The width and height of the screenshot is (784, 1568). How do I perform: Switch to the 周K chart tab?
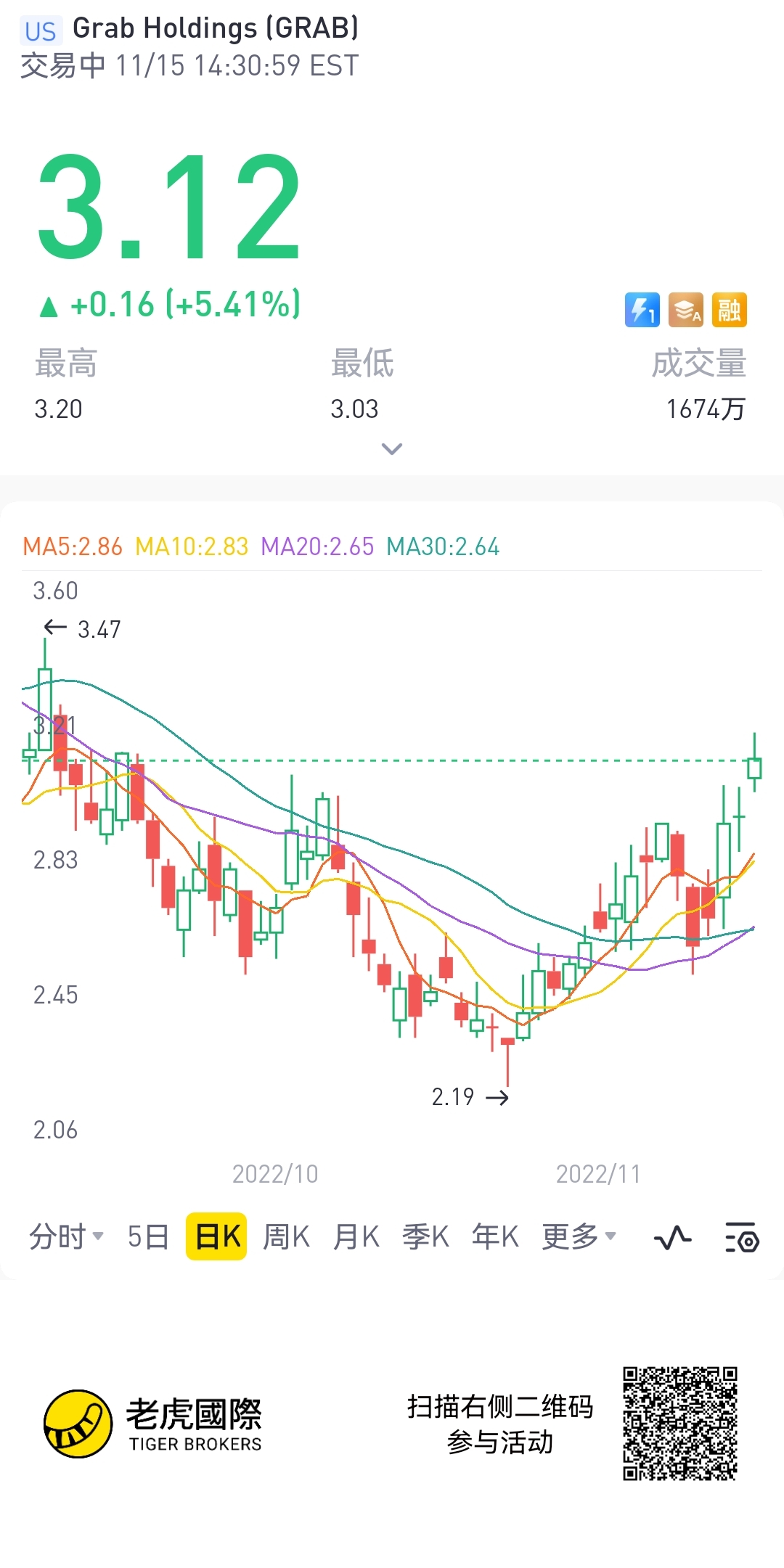click(286, 1236)
